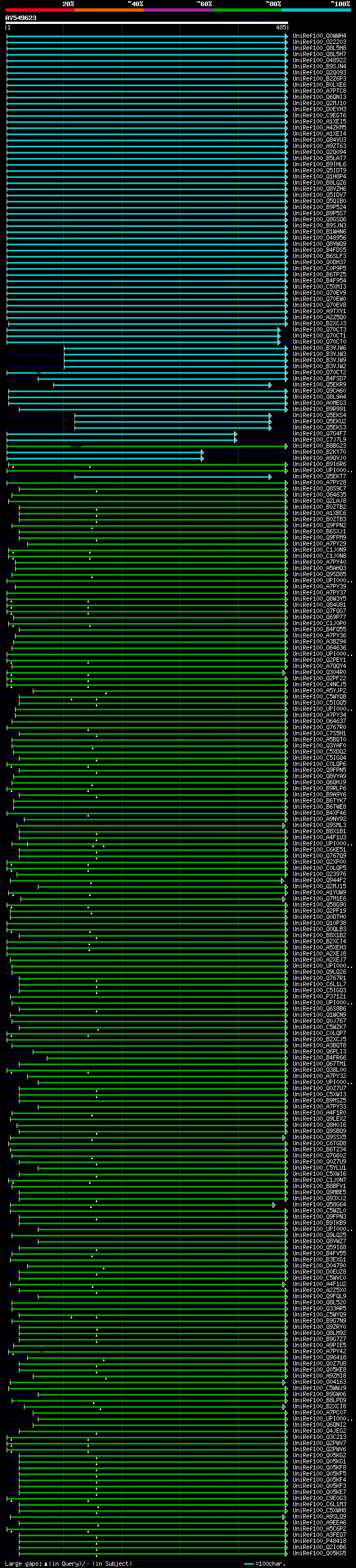Click the label UniRef100_B3VJW9

pos(319,360)
